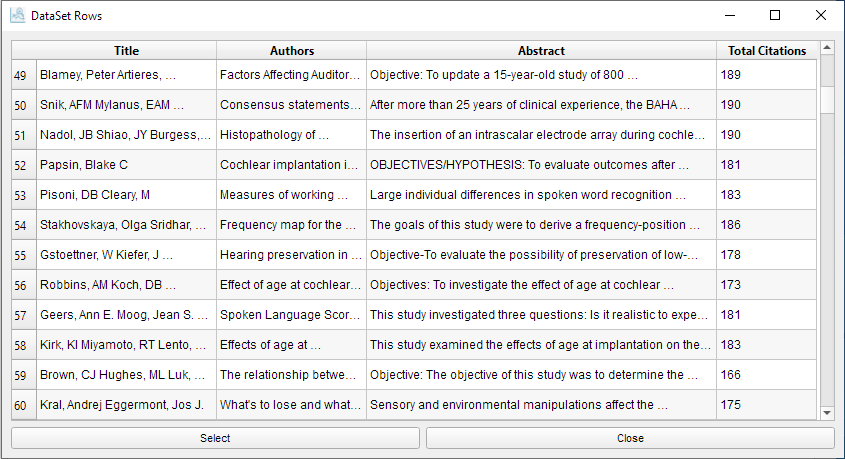Click Measures of working cell in row 53
This screenshot has height=459, width=845.
[x=290, y=195]
